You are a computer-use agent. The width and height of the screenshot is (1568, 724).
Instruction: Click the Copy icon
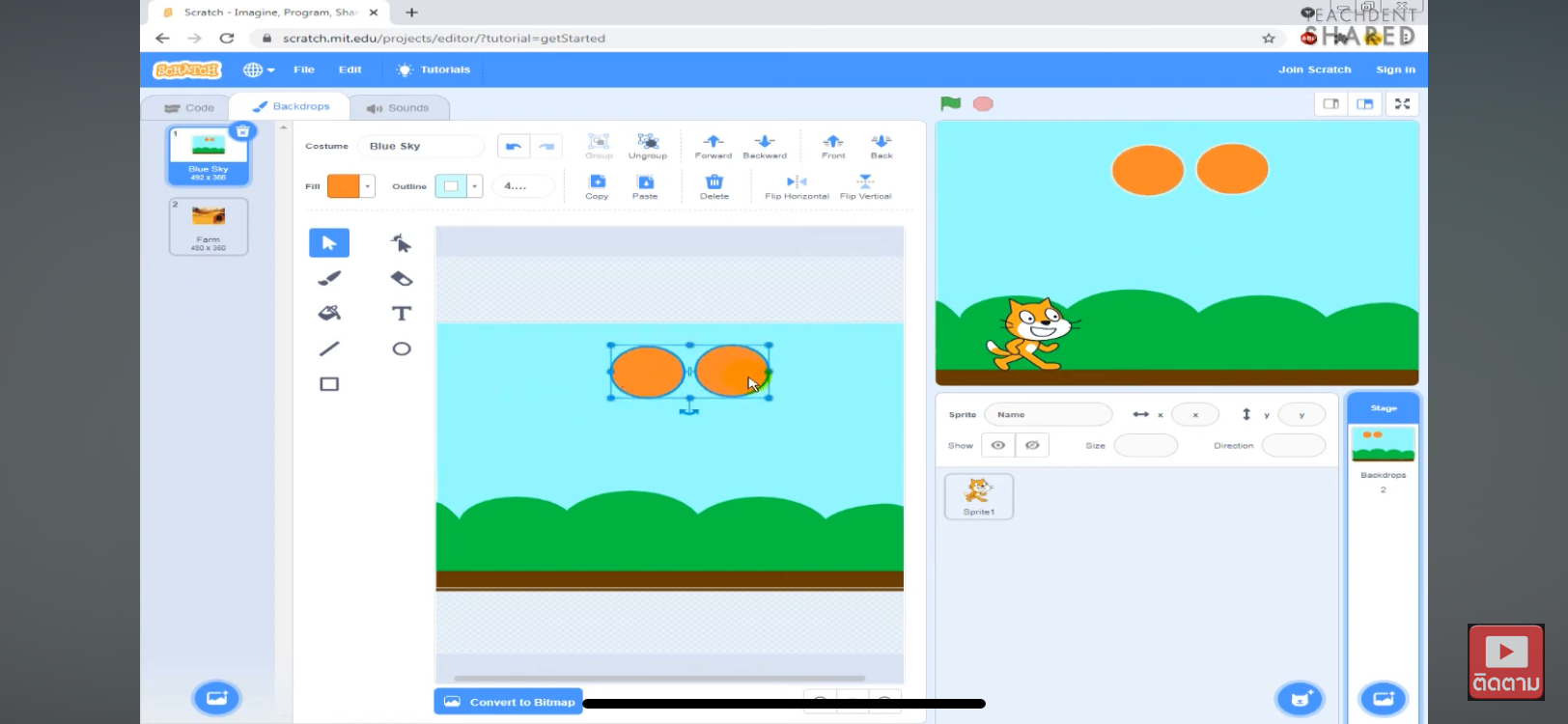tap(598, 181)
